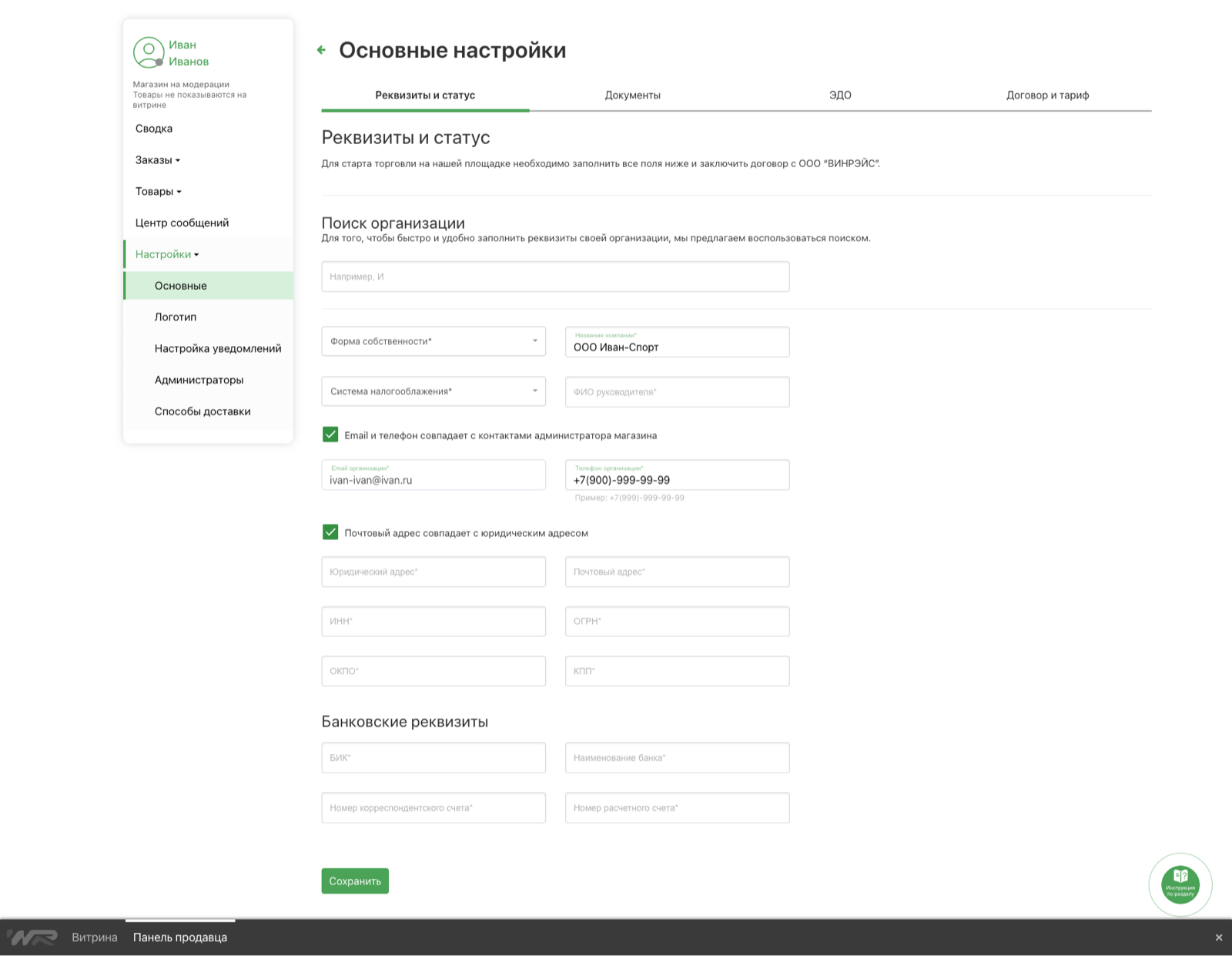Focus the КПП field
Viewport: 1232px width, 956px height.
tap(678, 671)
